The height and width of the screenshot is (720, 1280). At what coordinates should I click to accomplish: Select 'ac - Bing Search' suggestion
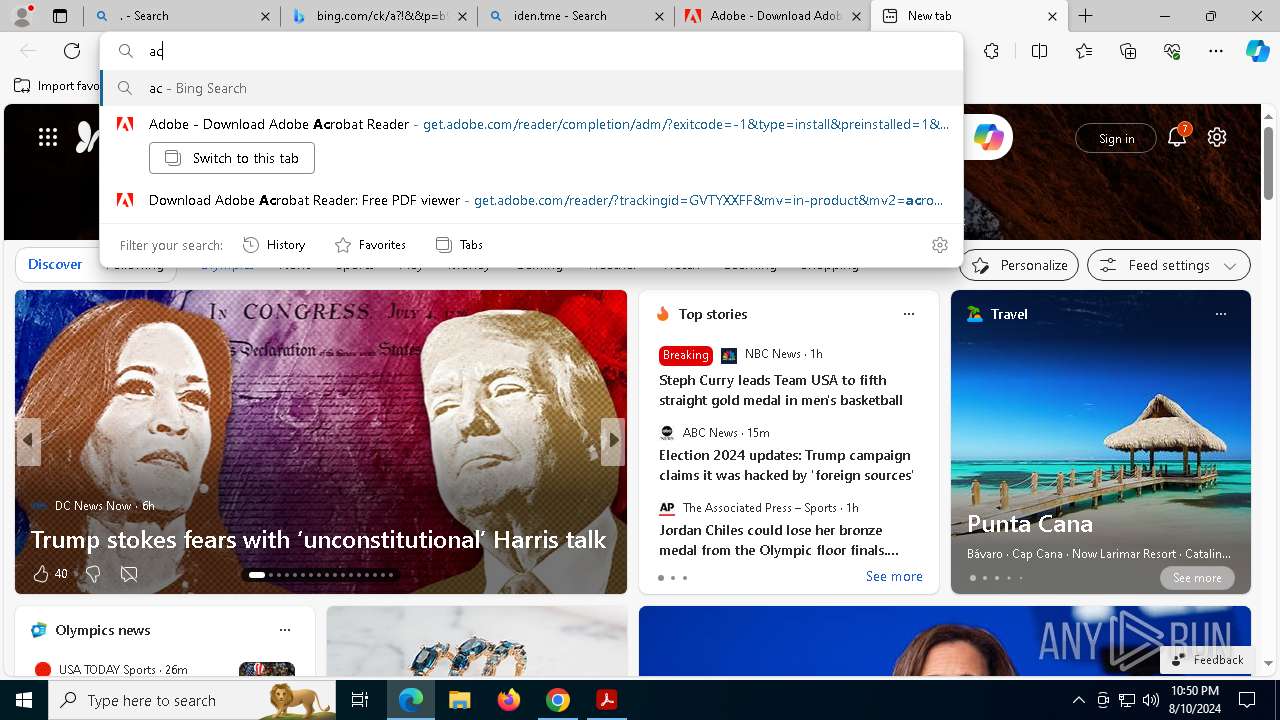[532, 88]
